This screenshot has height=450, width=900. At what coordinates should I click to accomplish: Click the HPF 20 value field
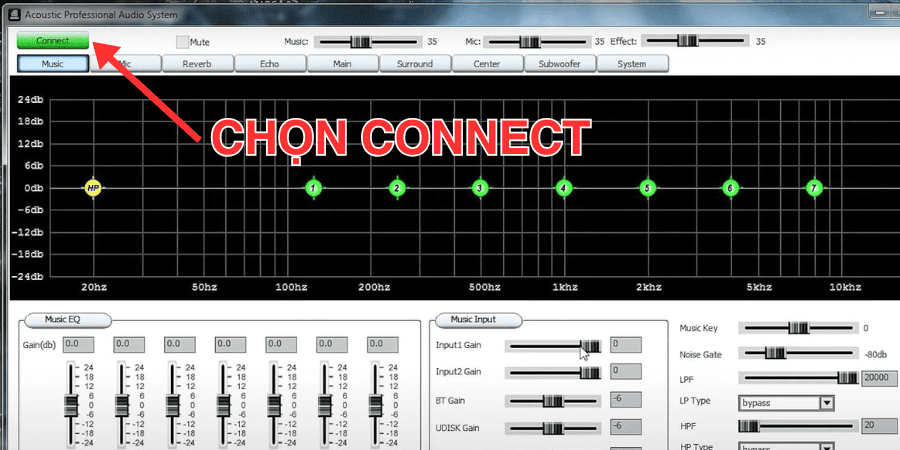879,426
